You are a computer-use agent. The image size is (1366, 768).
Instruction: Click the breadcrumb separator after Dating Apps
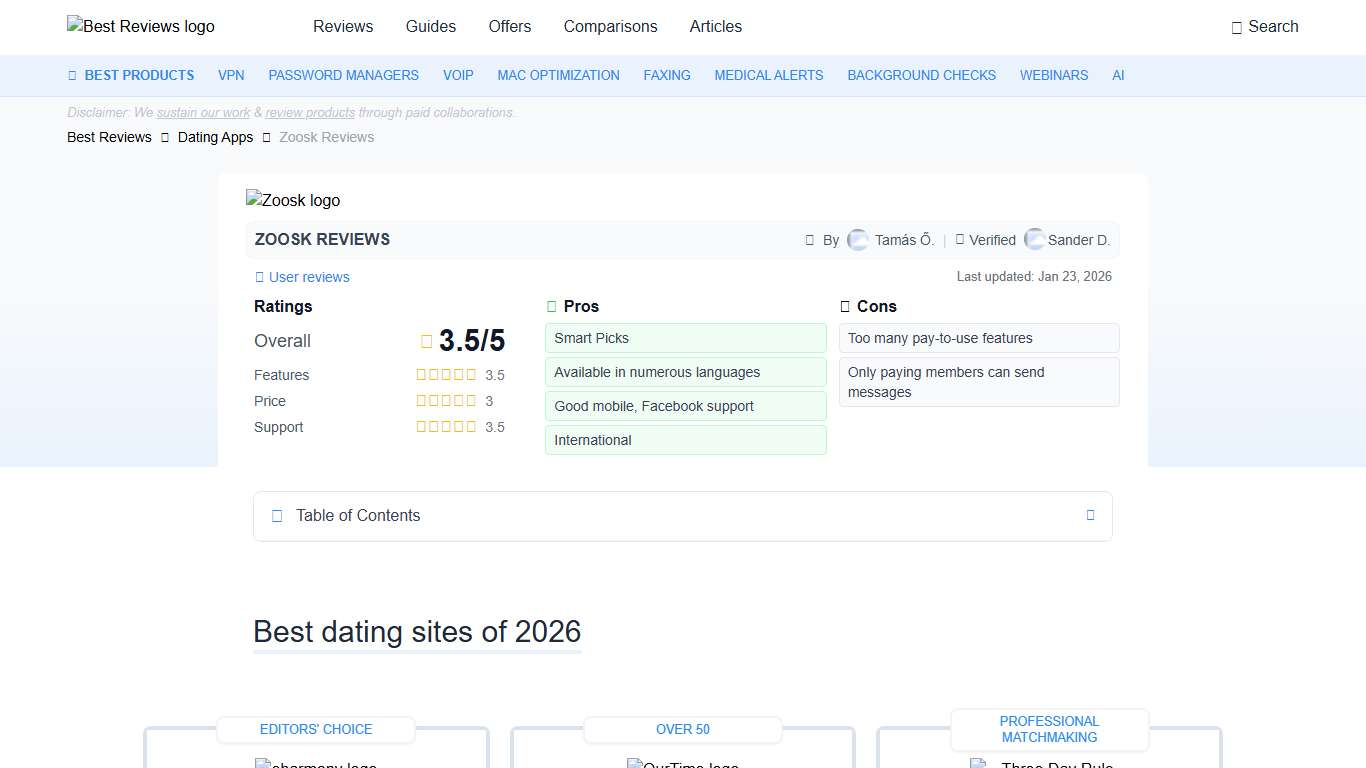coord(264,137)
